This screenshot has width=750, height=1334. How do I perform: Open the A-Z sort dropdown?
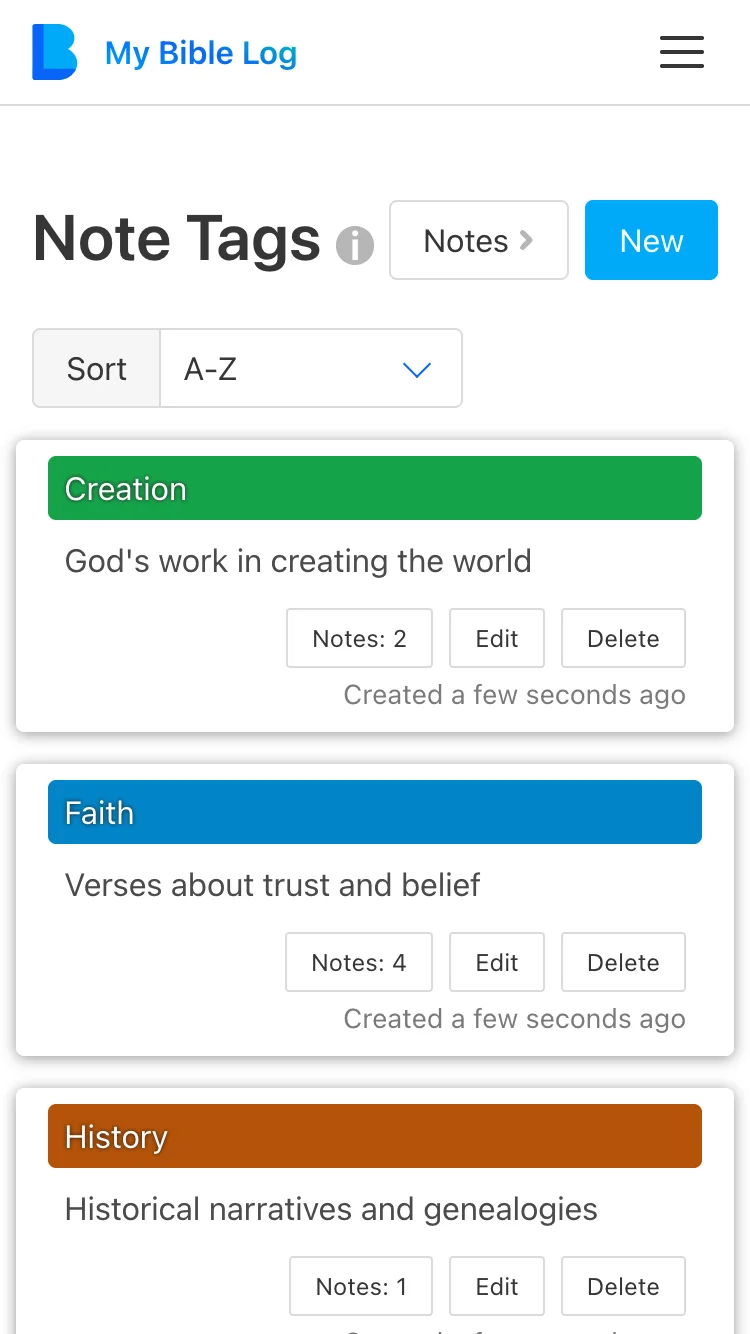pyautogui.click(x=311, y=369)
